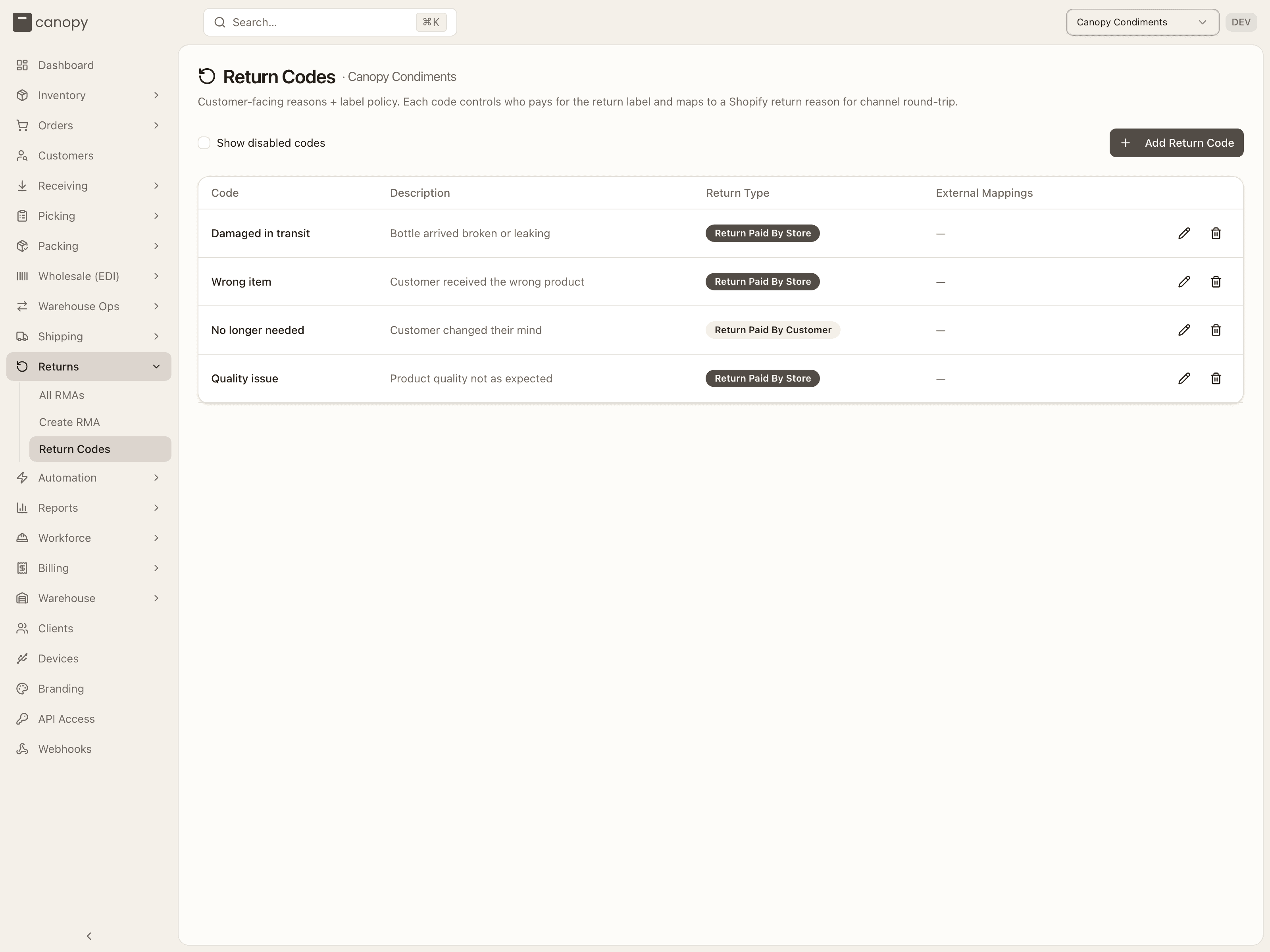
Task: Click the Wholesale (EDI) barcode icon
Action: coord(22,276)
